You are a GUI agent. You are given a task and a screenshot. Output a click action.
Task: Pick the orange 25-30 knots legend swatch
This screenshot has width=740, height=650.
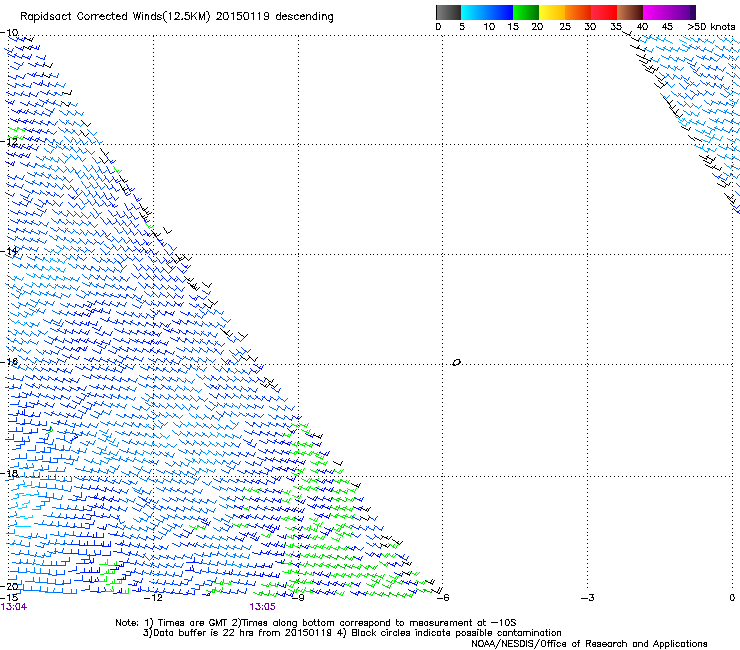(x=578, y=12)
